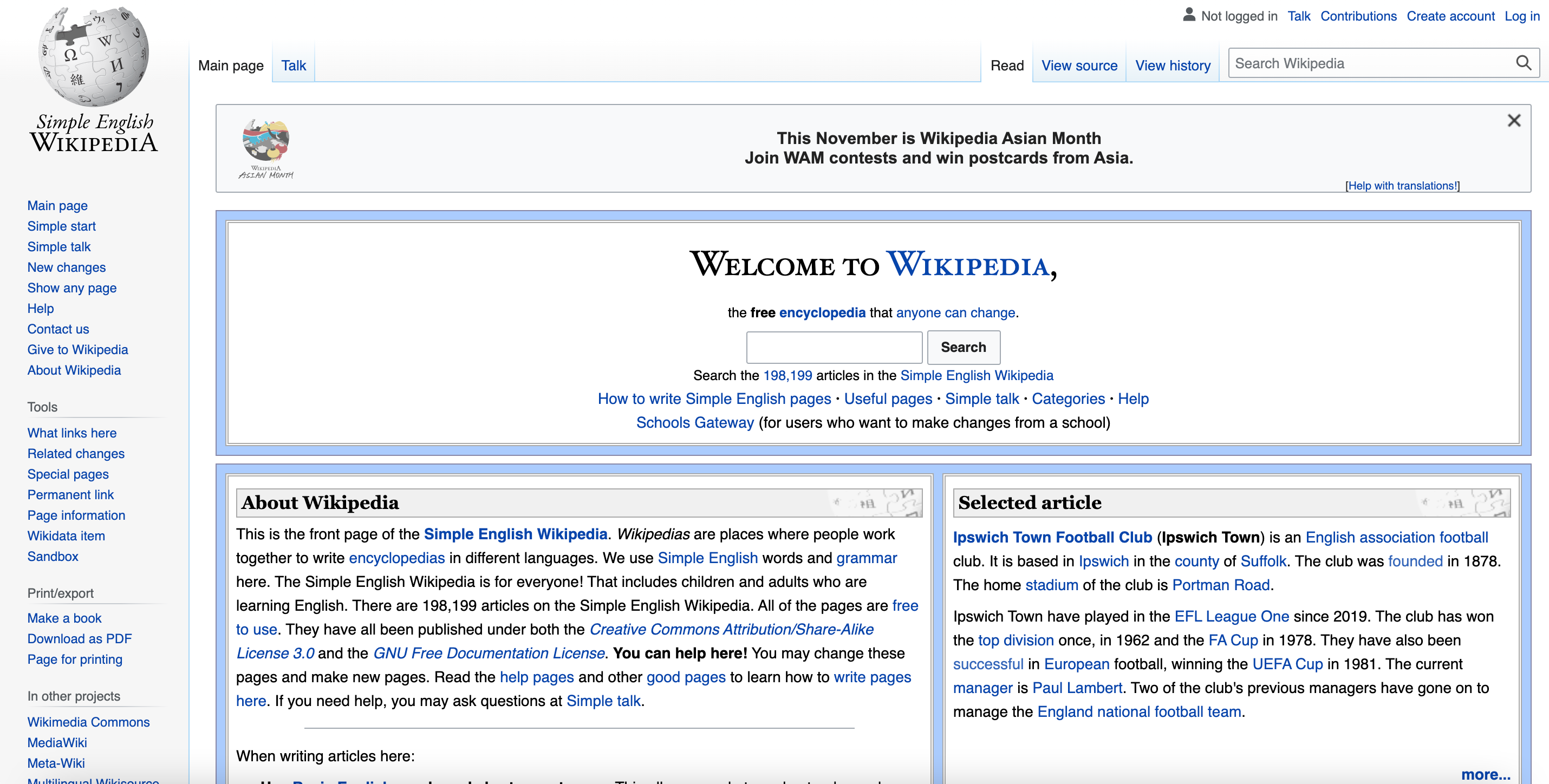Viewport: 1549px width, 784px height.
Task: Open Special pages under Tools
Action: [68, 474]
